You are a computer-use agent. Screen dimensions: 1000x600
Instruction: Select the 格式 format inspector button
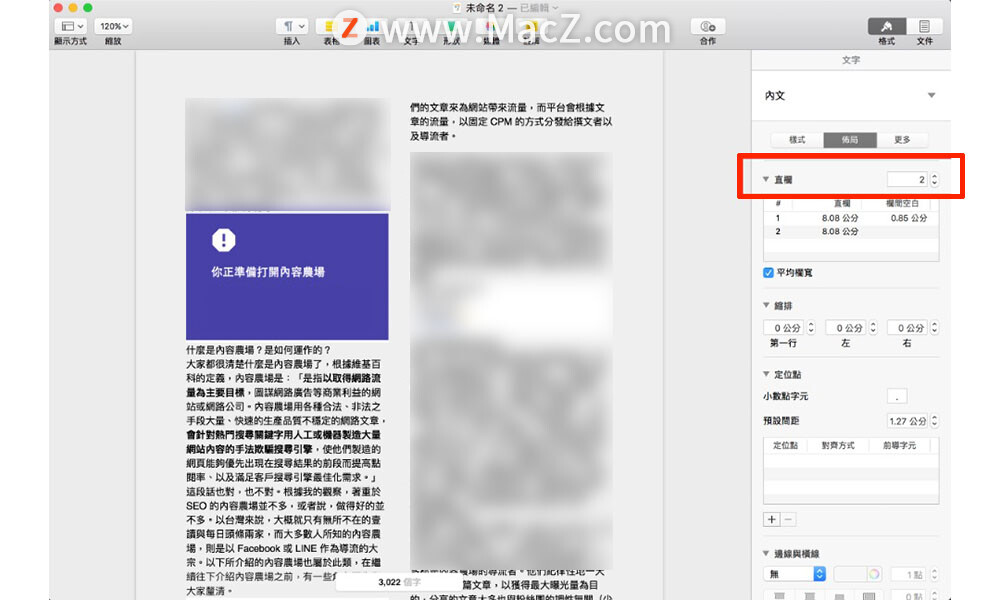886,26
